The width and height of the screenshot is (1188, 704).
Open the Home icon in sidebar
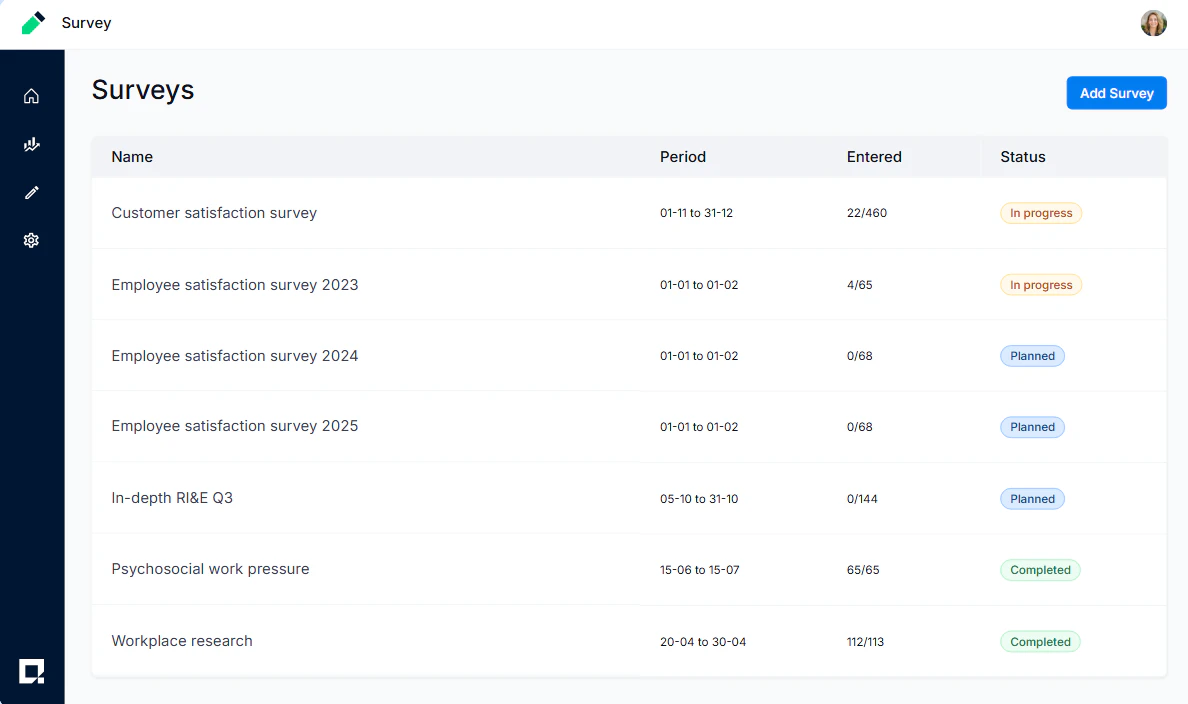[31, 95]
